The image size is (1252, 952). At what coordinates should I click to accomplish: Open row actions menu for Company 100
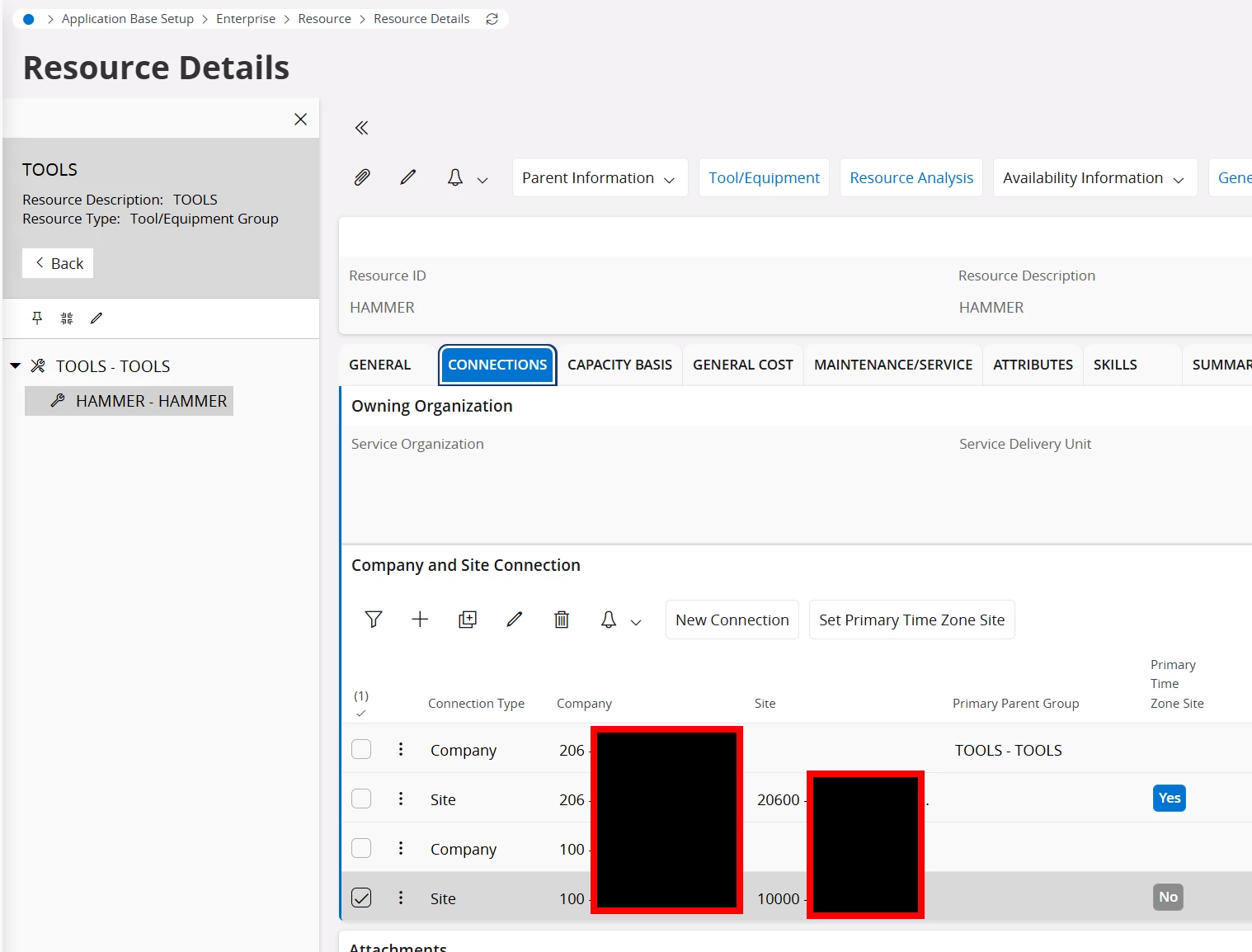(x=401, y=848)
